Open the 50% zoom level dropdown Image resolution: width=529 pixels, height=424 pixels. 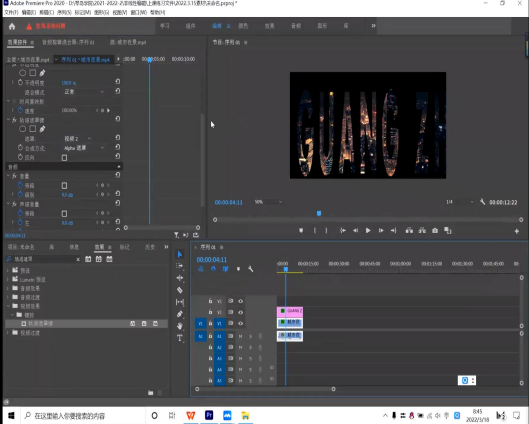coord(268,202)
